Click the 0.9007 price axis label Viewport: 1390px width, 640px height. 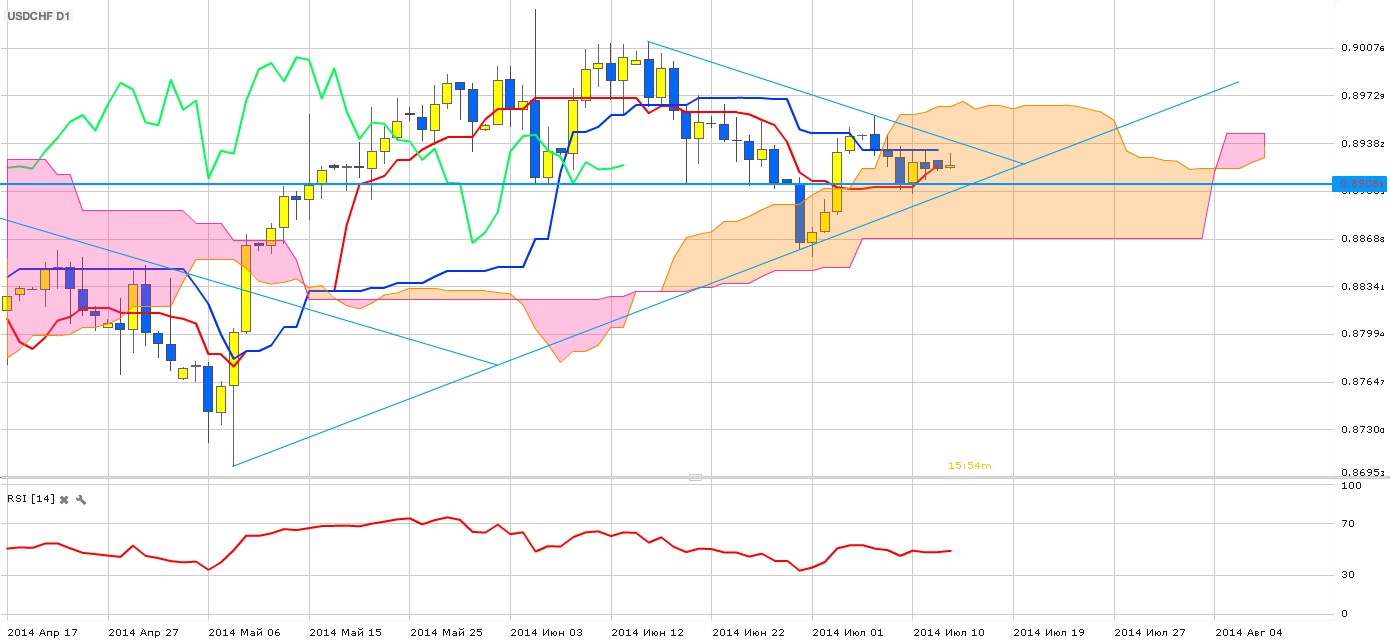click(1363, 48)
